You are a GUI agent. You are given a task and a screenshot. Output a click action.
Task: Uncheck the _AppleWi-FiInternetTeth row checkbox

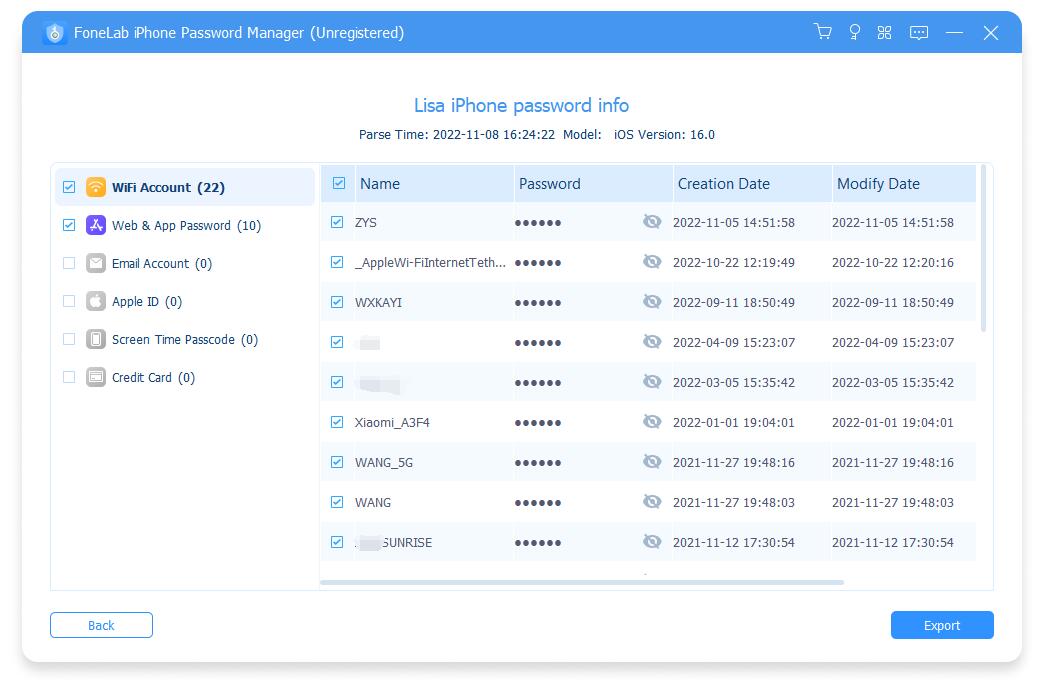pos(337,262)
